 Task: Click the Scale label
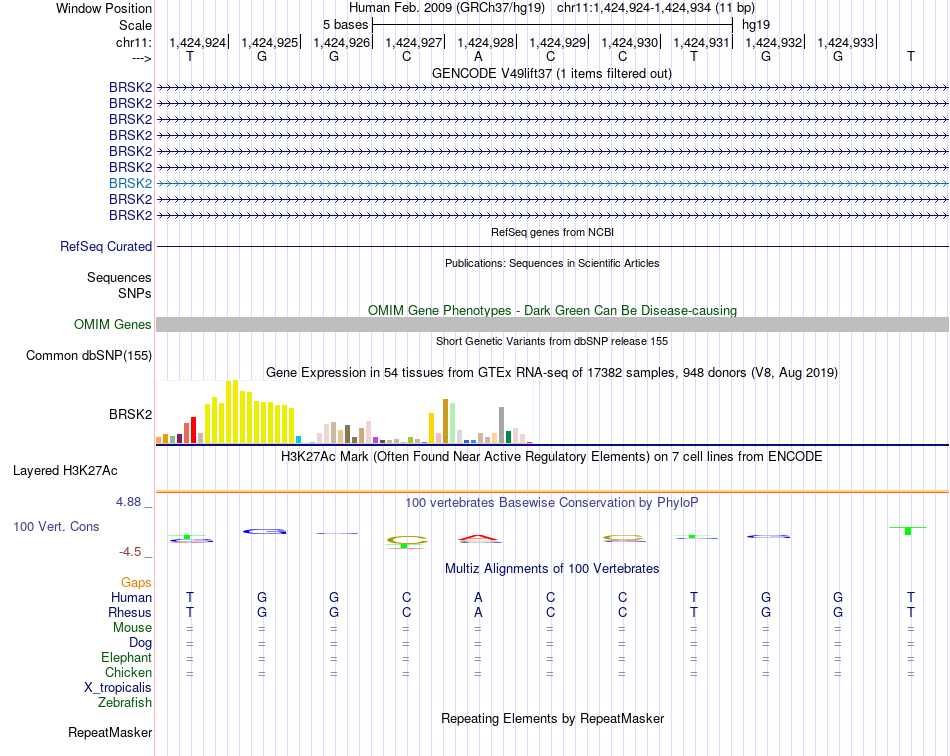pyautogui.click(x=135, y=25)
